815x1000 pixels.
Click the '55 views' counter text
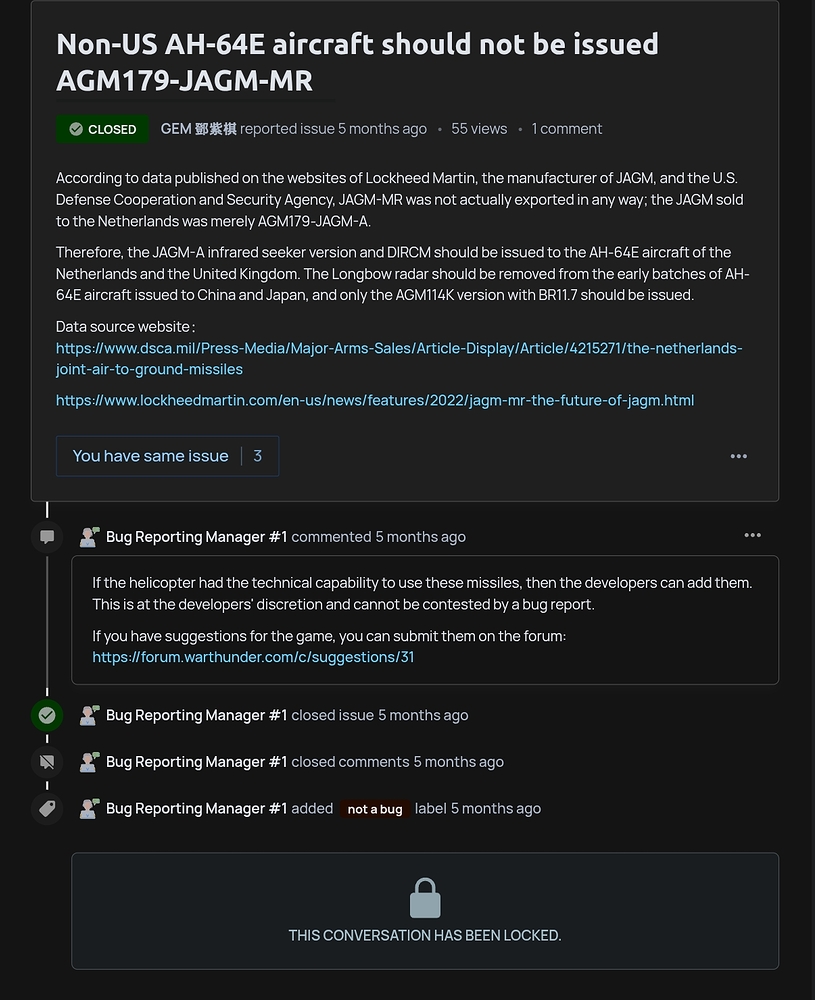coord(478,128)
